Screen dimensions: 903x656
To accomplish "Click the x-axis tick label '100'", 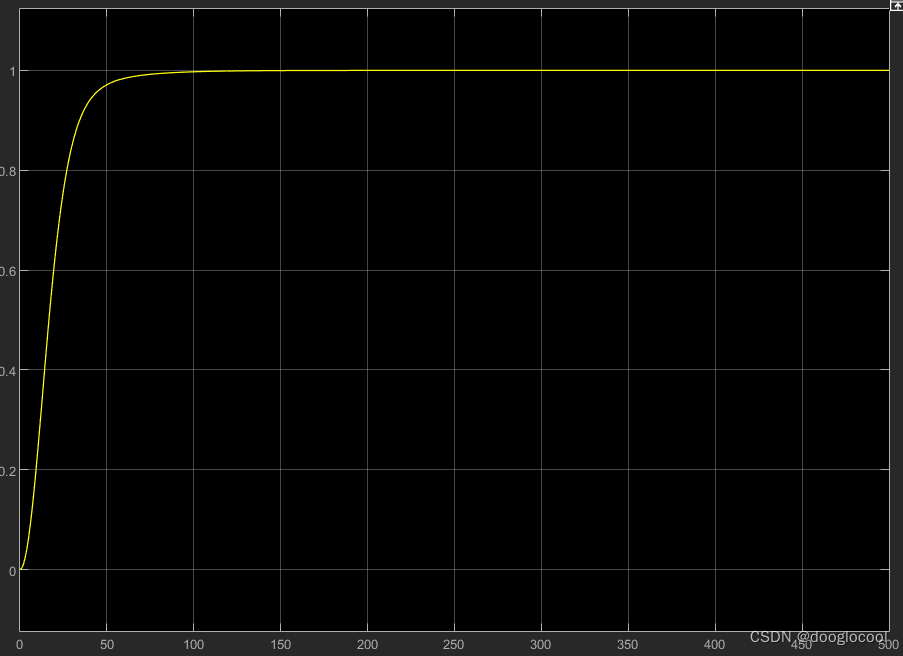I will (194, 644).
